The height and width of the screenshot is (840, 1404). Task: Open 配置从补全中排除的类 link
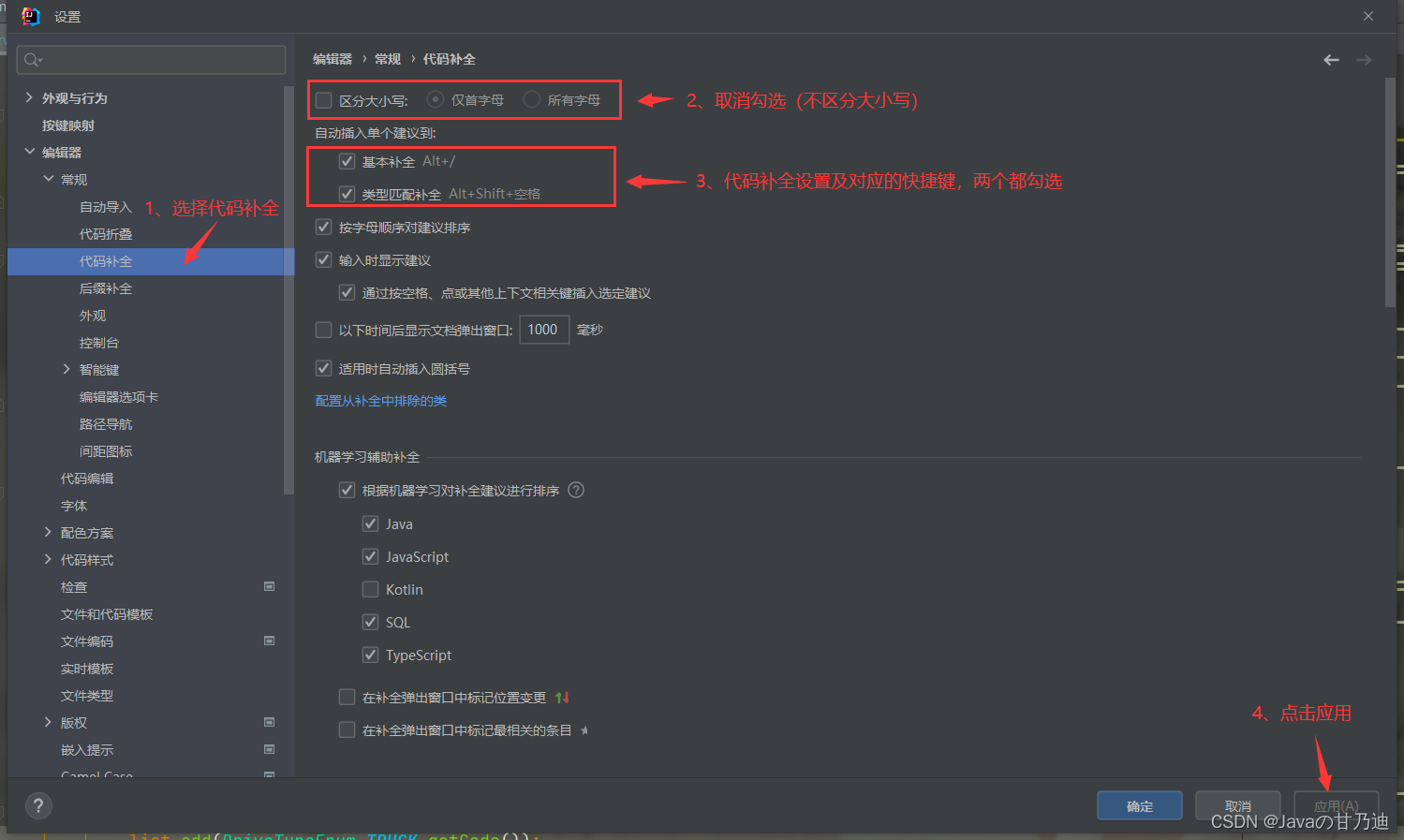381,401
